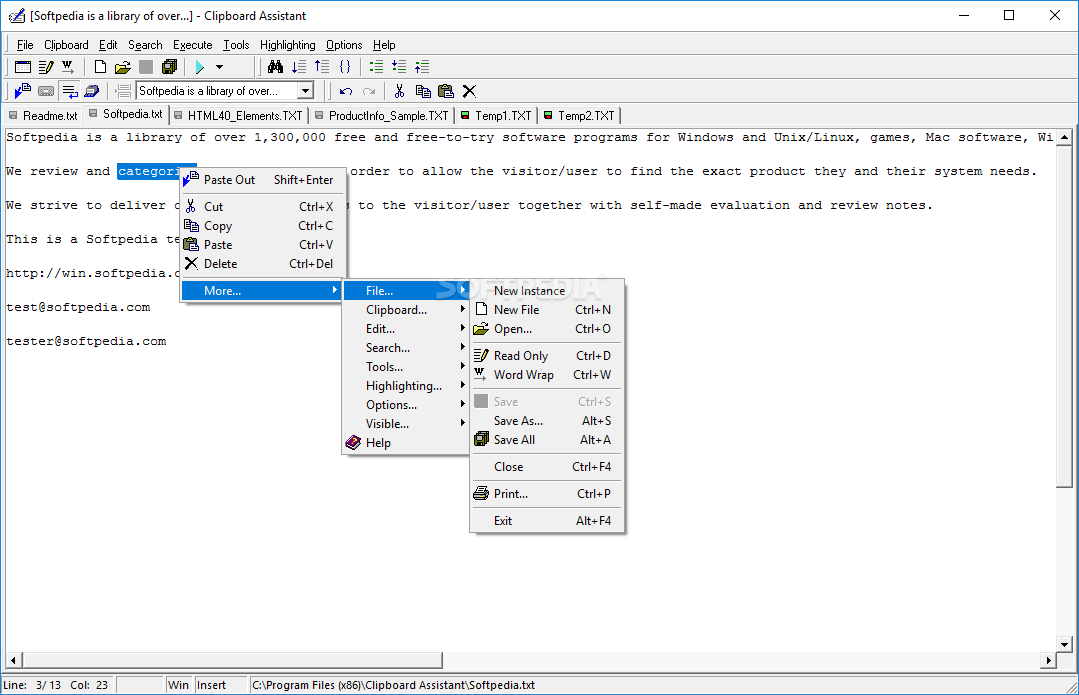Click the curly braces toolbar icon
Screen dimensions: 1079x695
point(345,67)
